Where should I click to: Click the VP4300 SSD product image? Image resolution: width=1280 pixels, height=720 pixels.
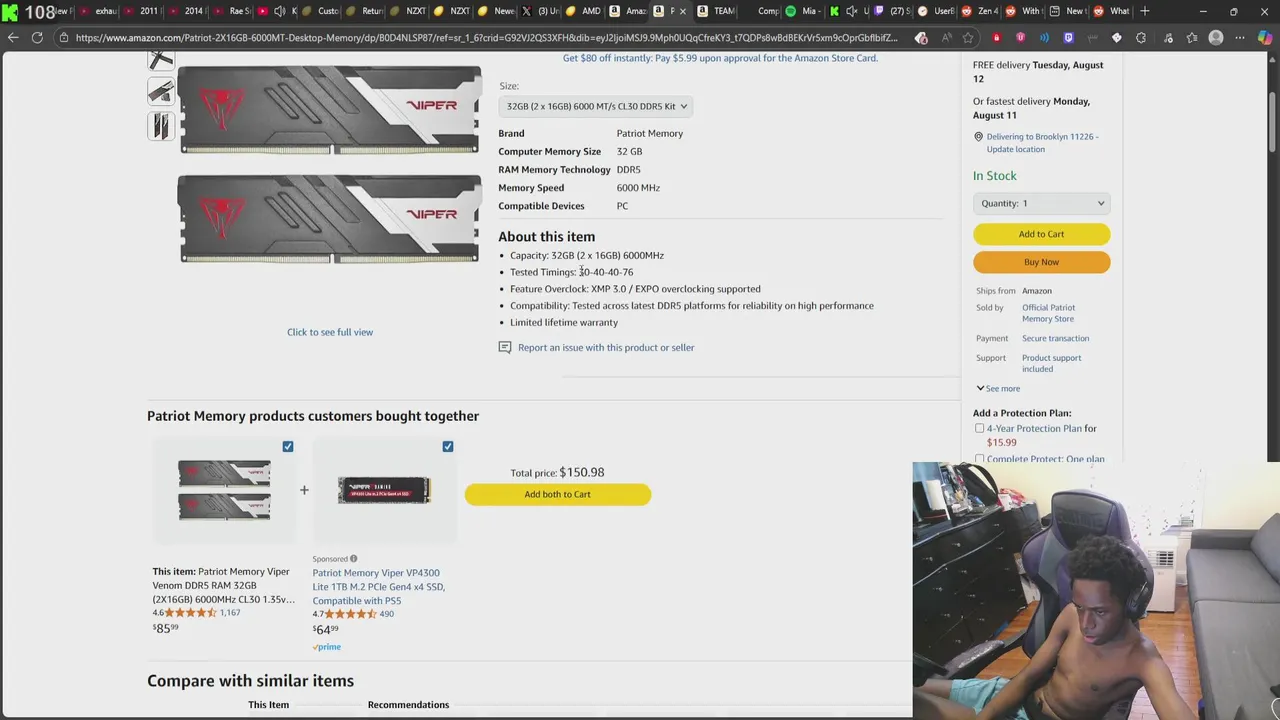click(384, 490)
